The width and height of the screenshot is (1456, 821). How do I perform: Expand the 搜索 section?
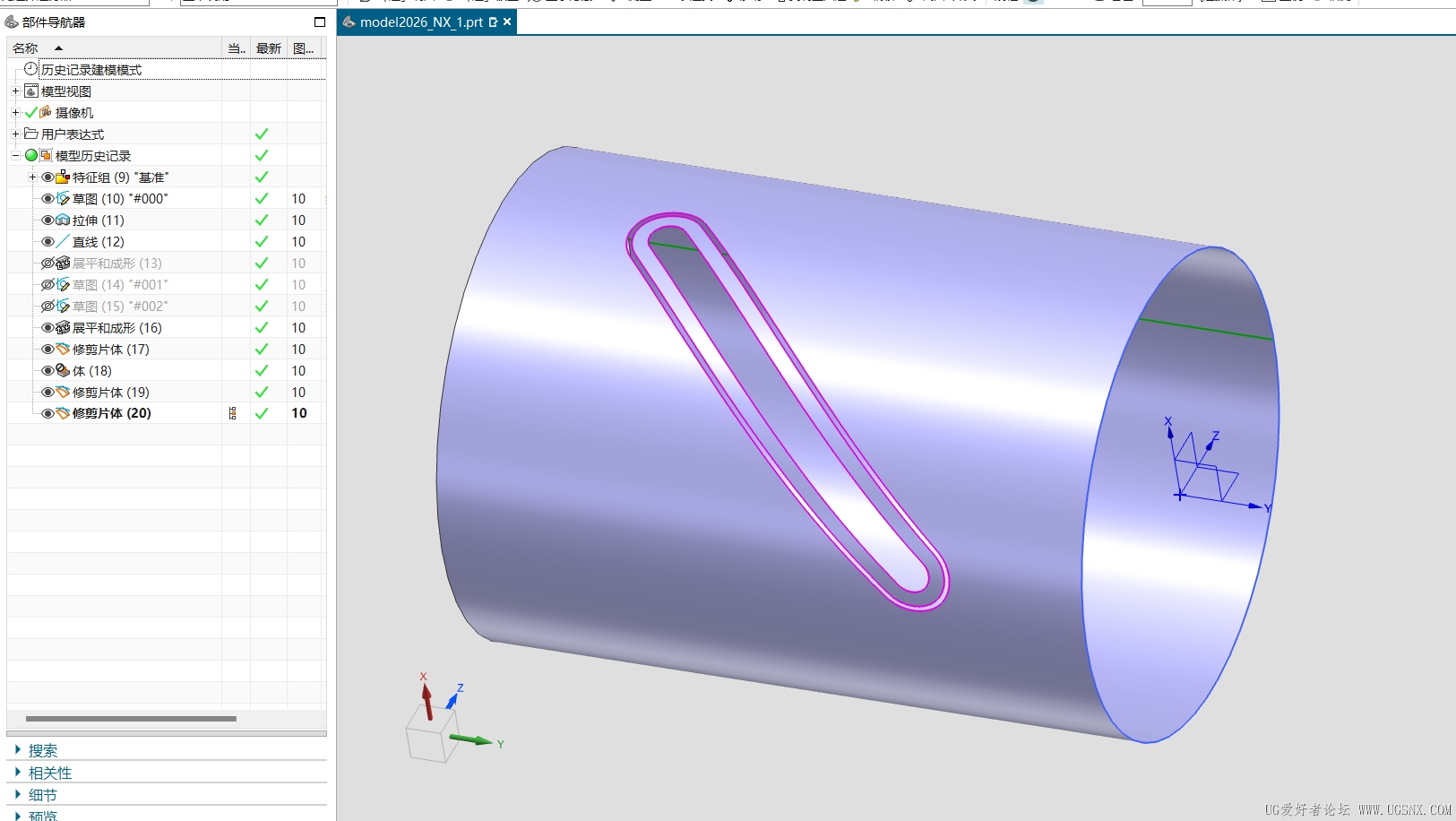[17, 749]
